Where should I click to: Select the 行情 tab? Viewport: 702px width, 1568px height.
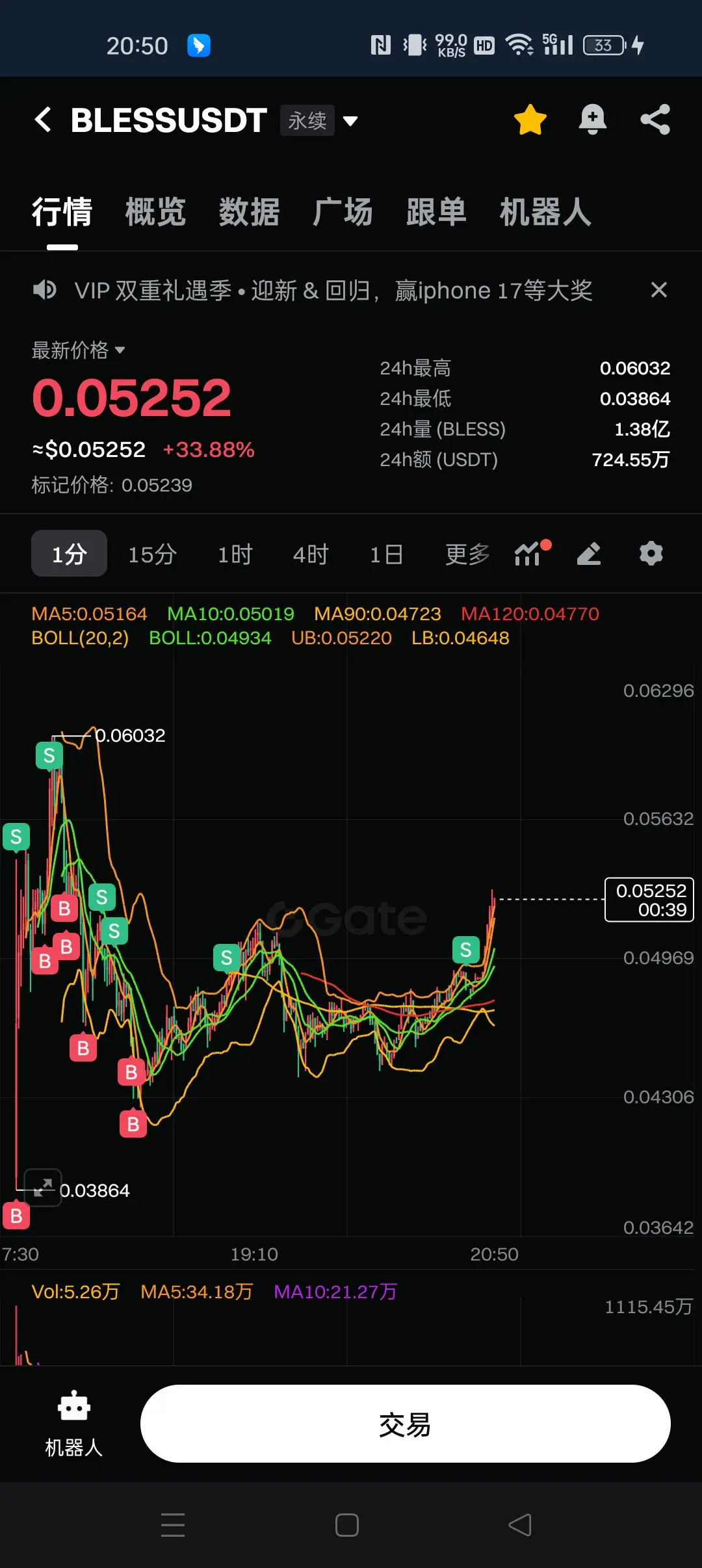tap(62, 212)
